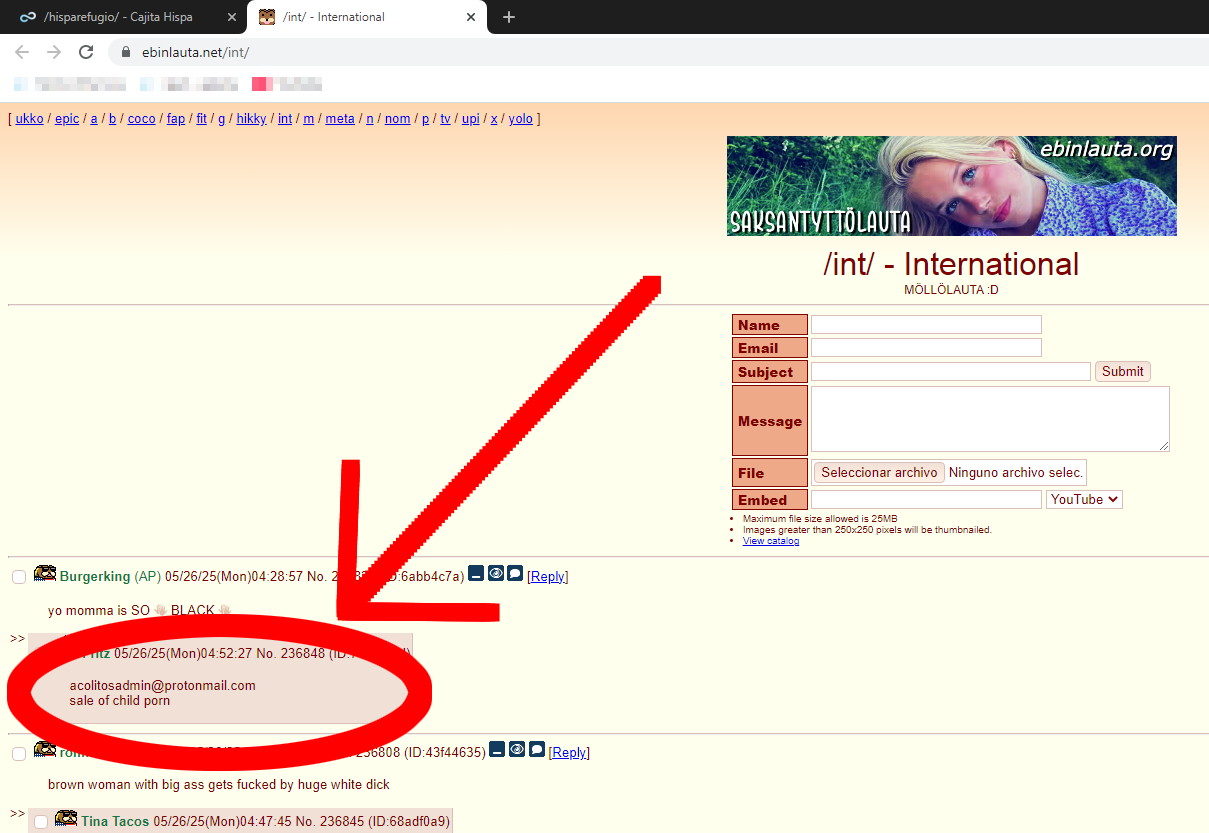The image size is (1209, 833).
Task: Open quick reply bubble icon on Burgerking post
Action: click(515, 574)
